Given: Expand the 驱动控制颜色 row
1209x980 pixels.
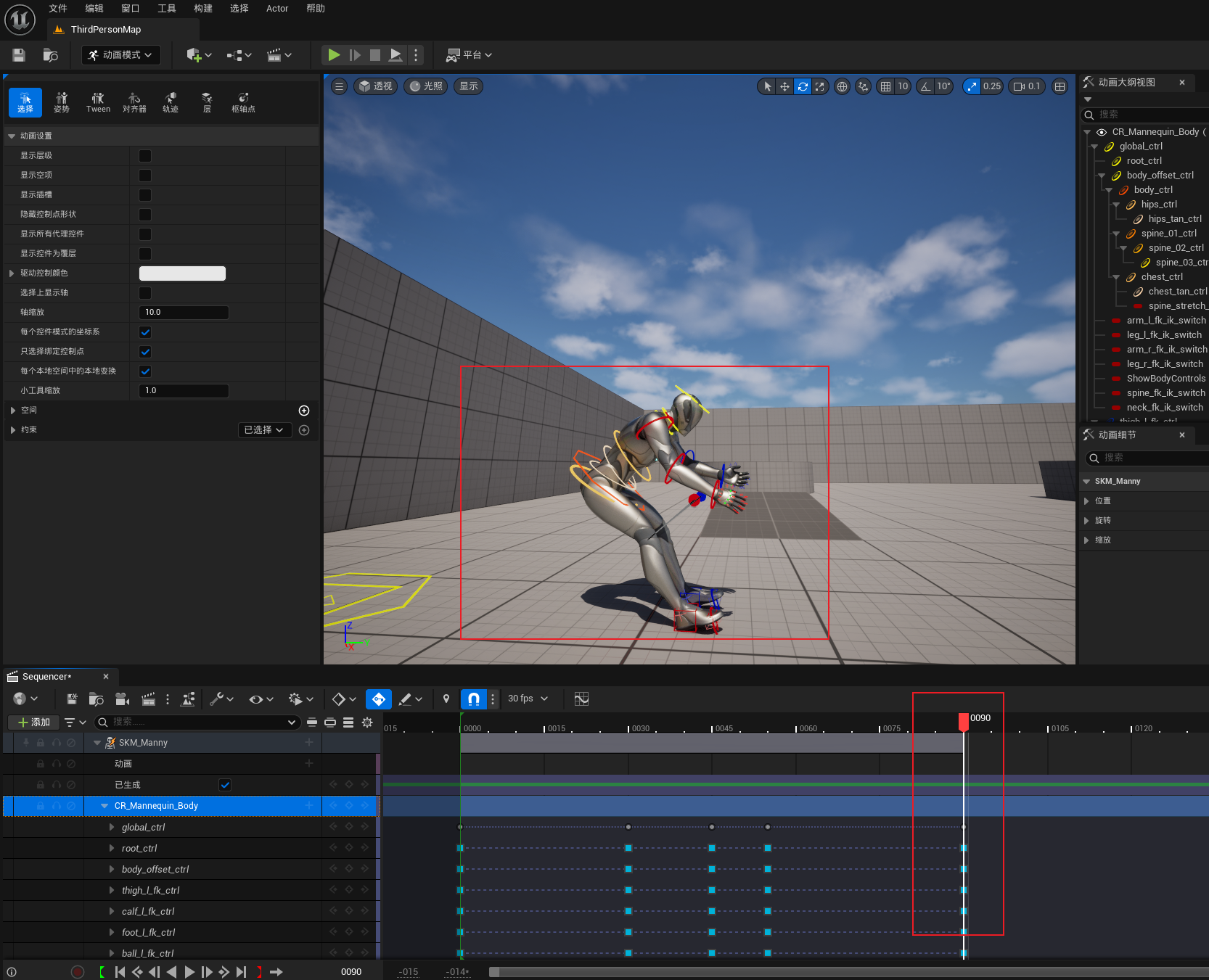Looking at the screenshot, I should (x=12, y=273).
